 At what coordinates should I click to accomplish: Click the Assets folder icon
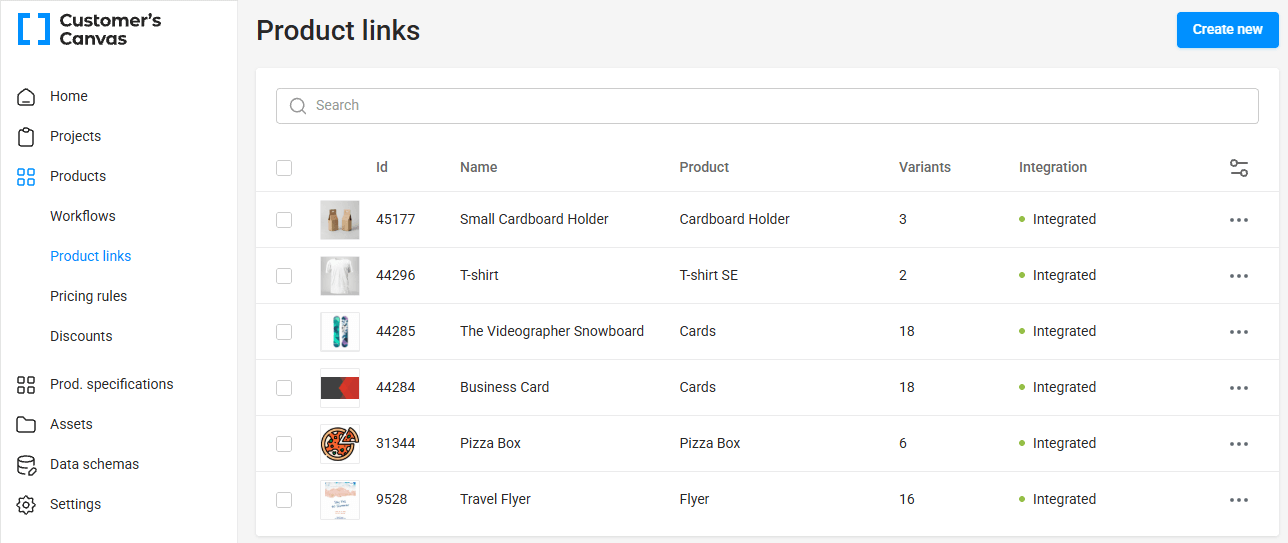26,425
